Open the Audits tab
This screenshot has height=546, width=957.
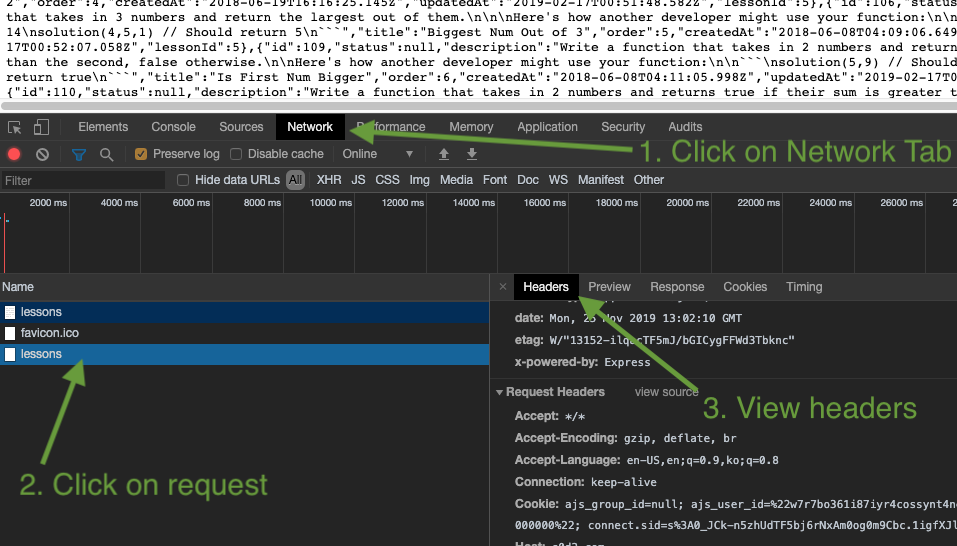pos(685,127)
